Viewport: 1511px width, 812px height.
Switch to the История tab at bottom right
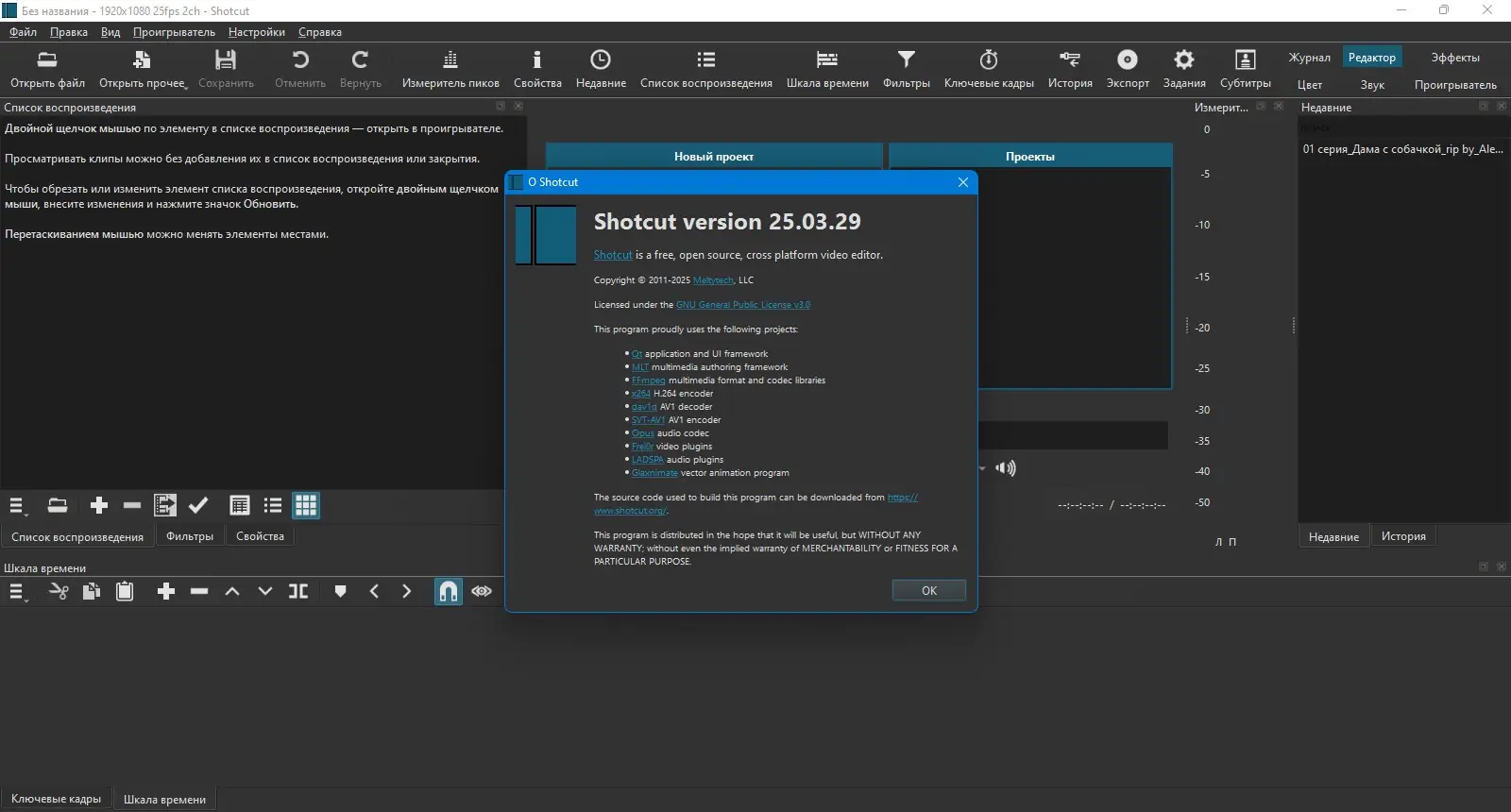[x=1403, y=536]
